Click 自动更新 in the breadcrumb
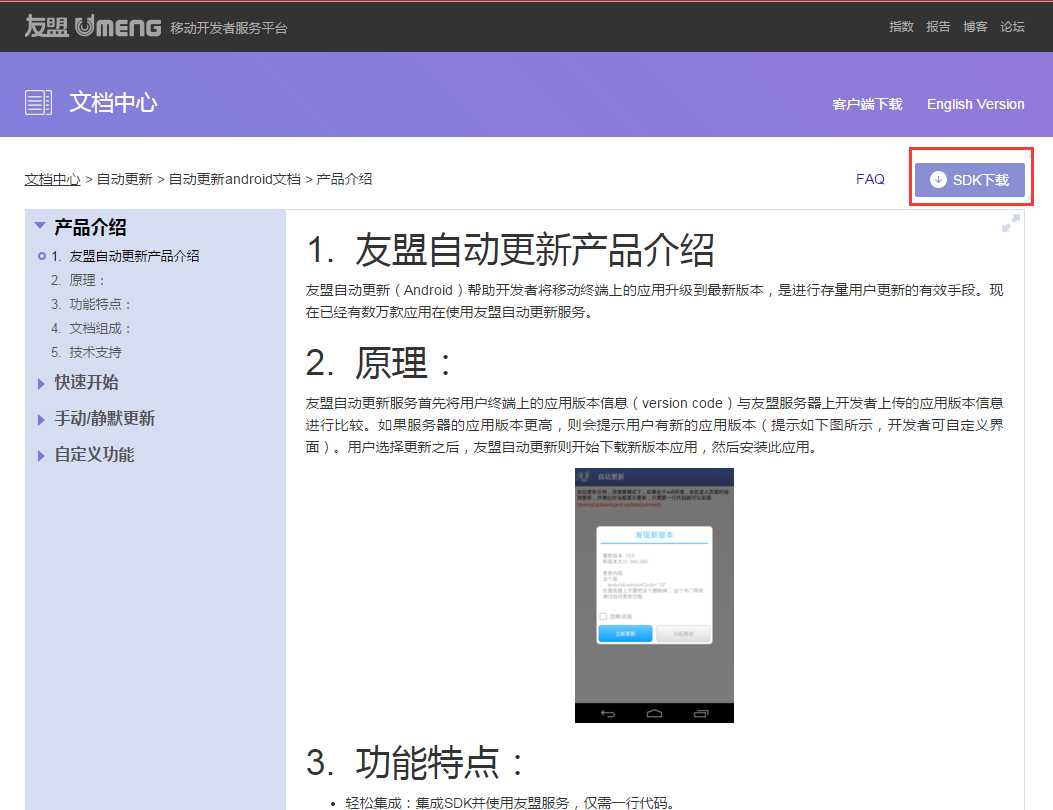 pyautogui.click(x=125, y=179)
